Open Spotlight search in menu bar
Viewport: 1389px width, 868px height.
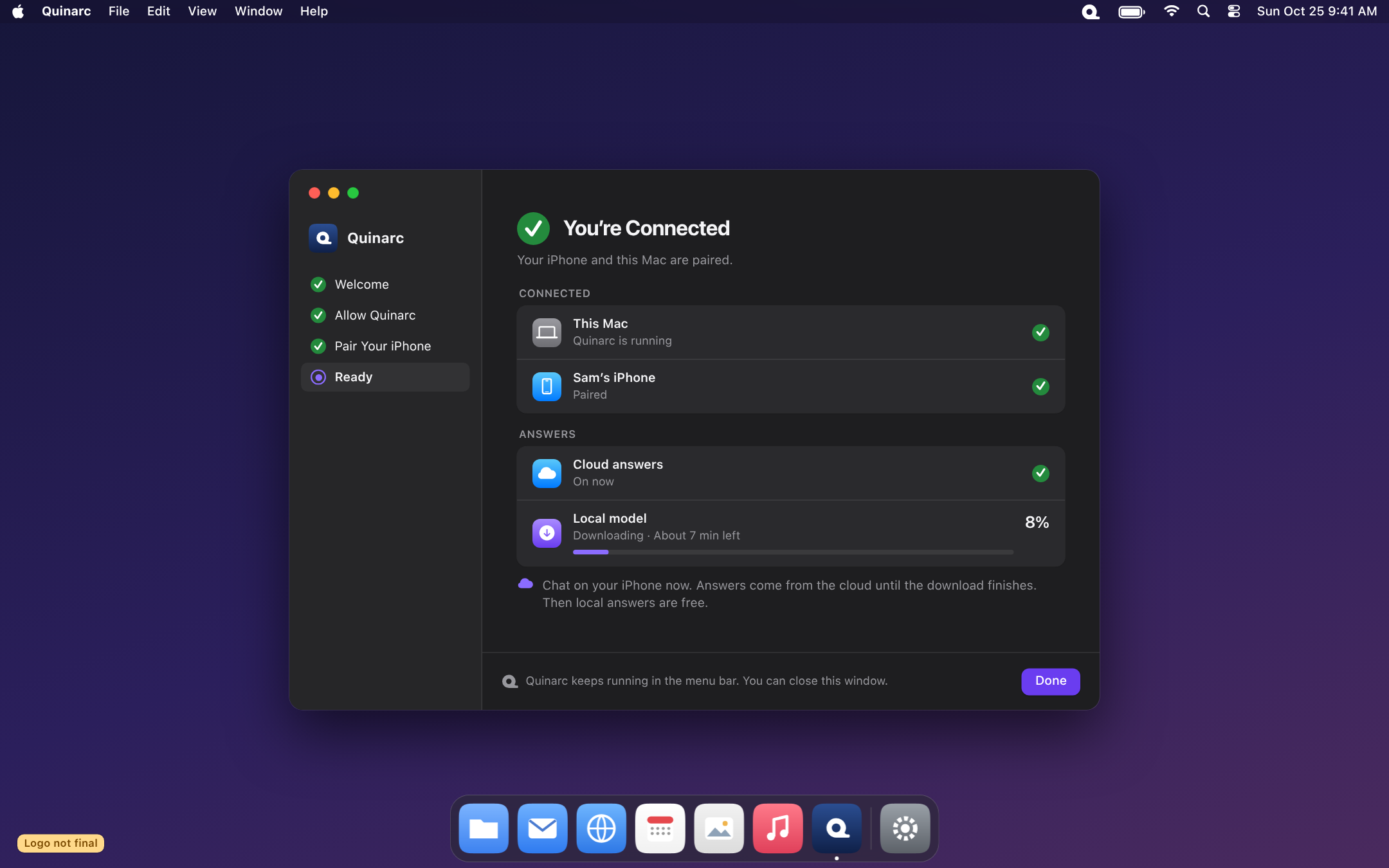[x=1203, y=12]
